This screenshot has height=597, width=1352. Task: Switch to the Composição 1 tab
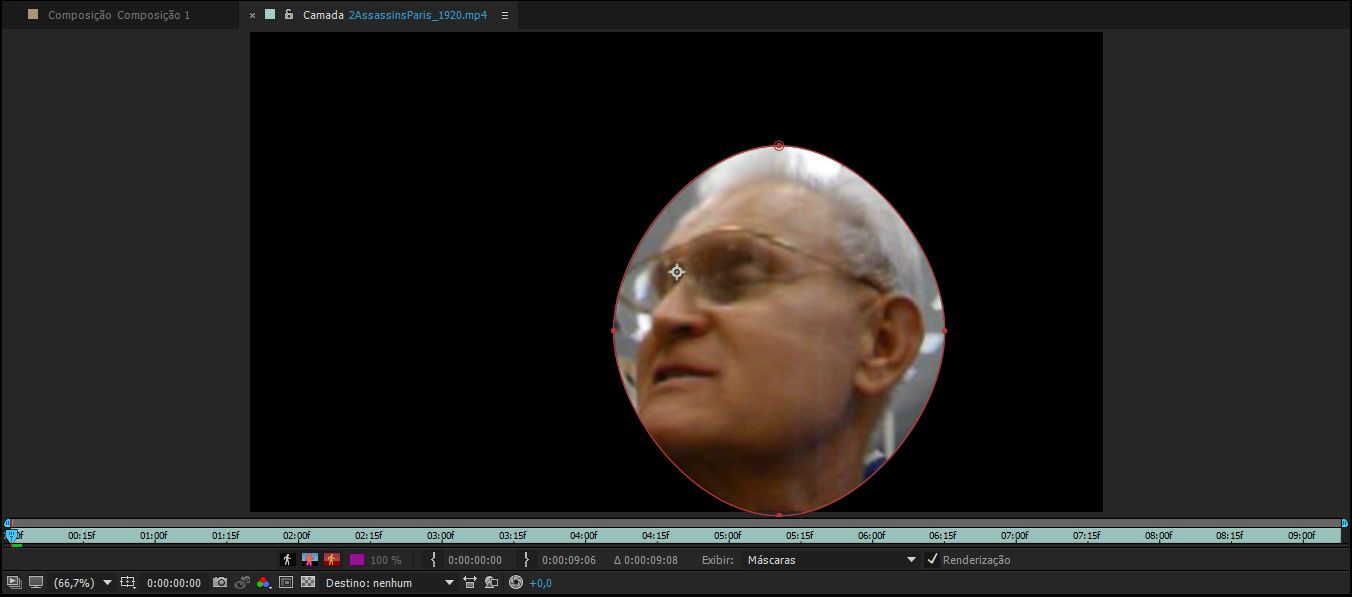point(119,15)
